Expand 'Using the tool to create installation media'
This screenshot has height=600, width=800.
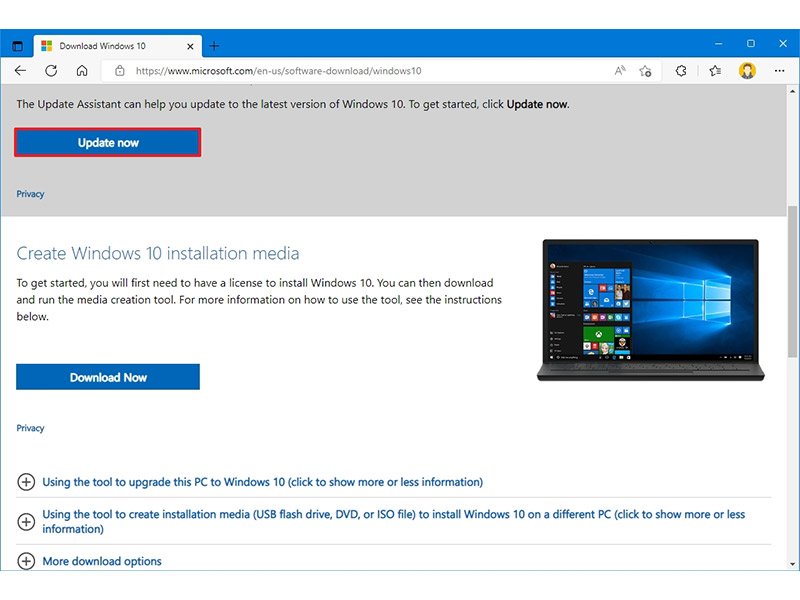(x=393, y=521)
